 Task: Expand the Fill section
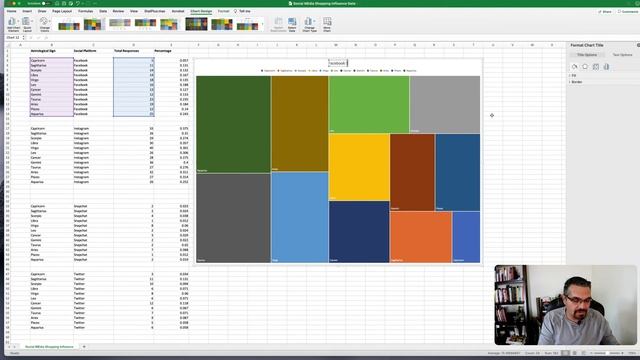pos(573,76)
